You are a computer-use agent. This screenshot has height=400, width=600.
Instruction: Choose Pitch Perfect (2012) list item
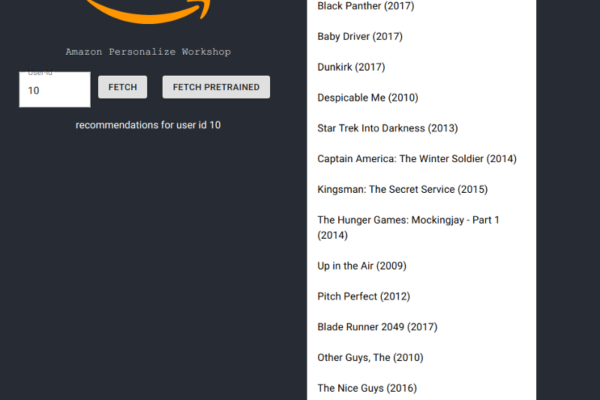tap(363, 296)
